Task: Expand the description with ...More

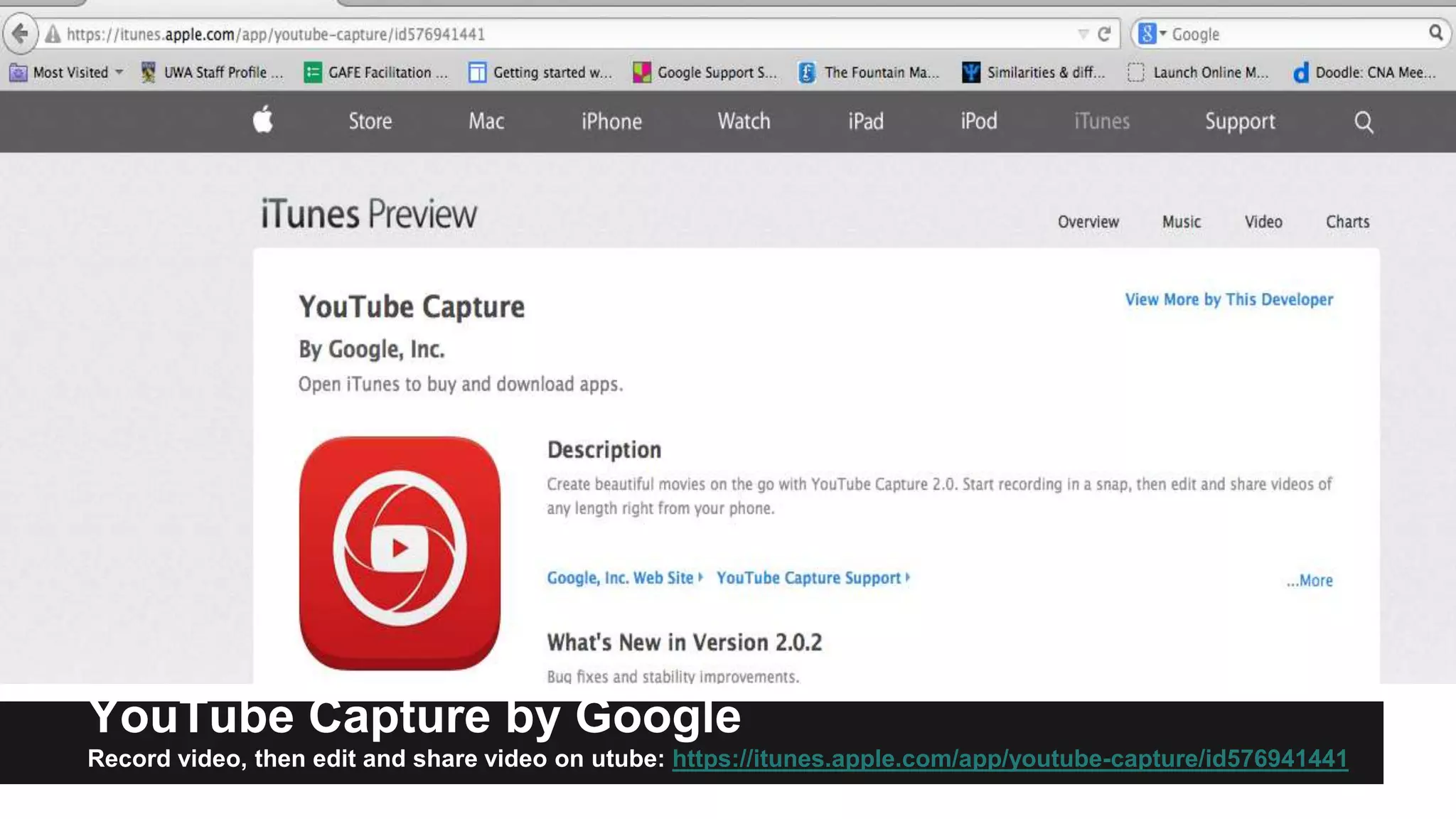Action: (1309, 581)
